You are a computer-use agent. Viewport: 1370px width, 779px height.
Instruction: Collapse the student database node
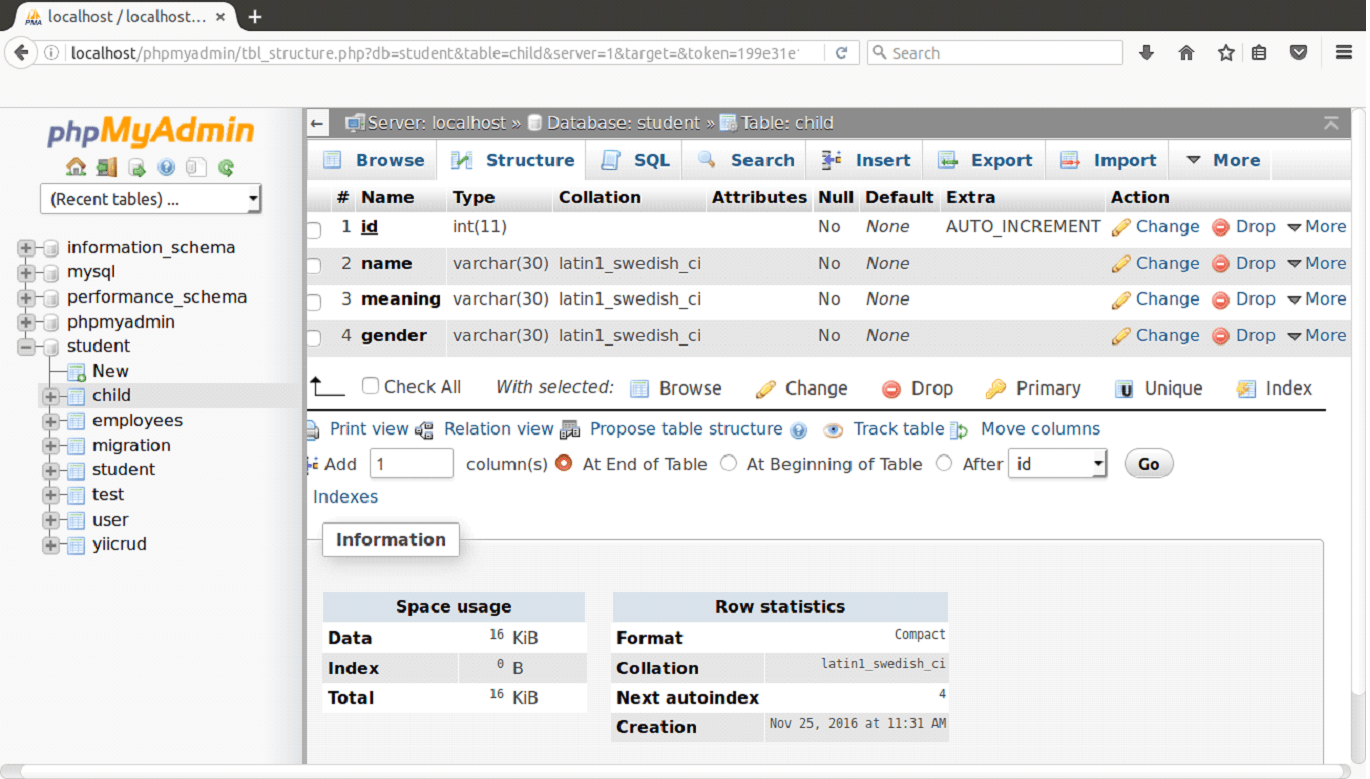pyautogui.click(x=26, y=347)
